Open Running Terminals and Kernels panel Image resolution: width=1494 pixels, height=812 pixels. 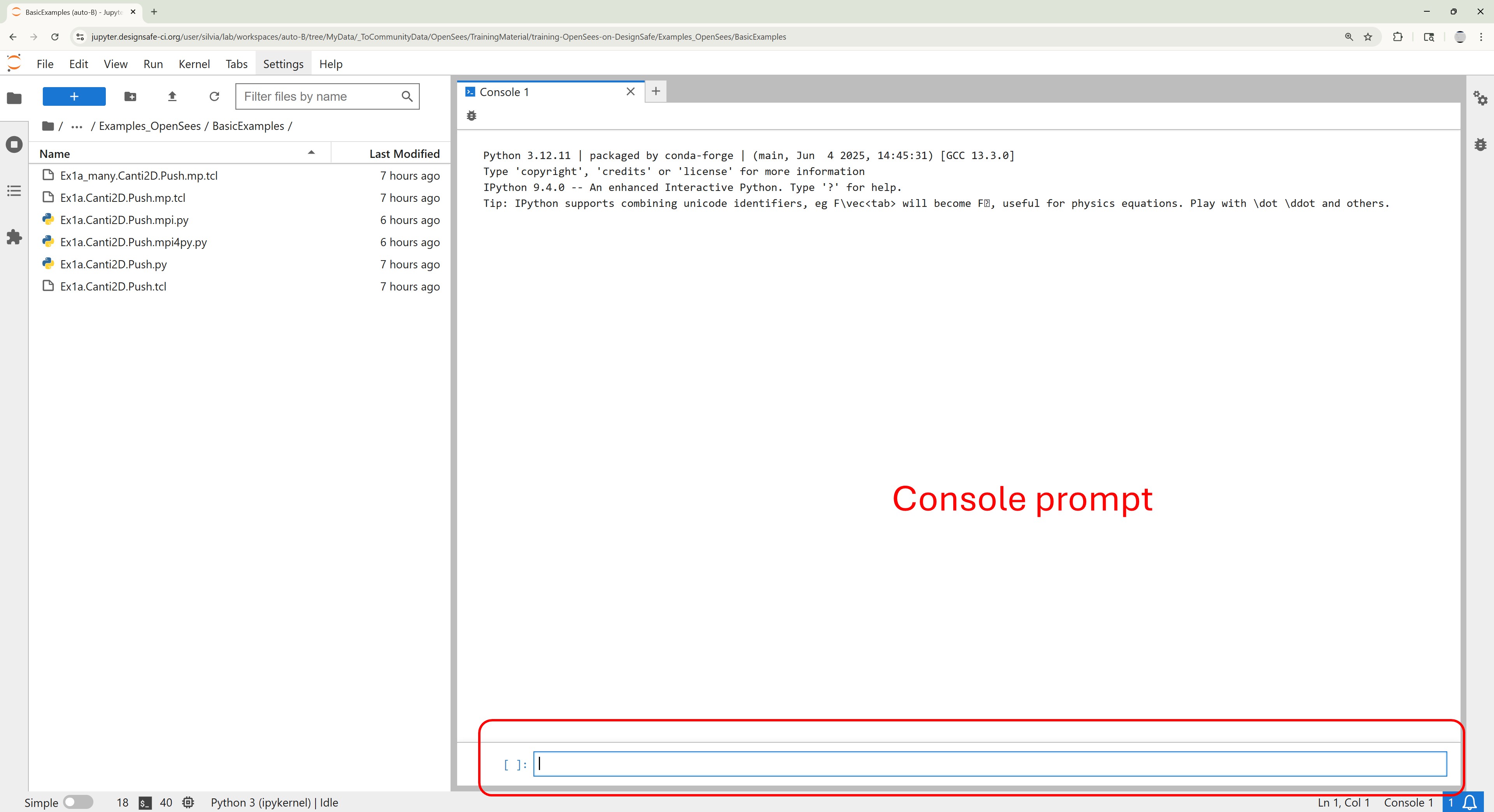click(14, 144)
